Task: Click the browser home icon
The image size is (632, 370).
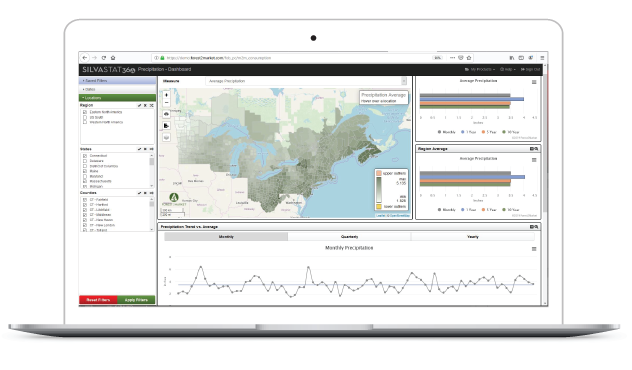Action: click(113, 58)
